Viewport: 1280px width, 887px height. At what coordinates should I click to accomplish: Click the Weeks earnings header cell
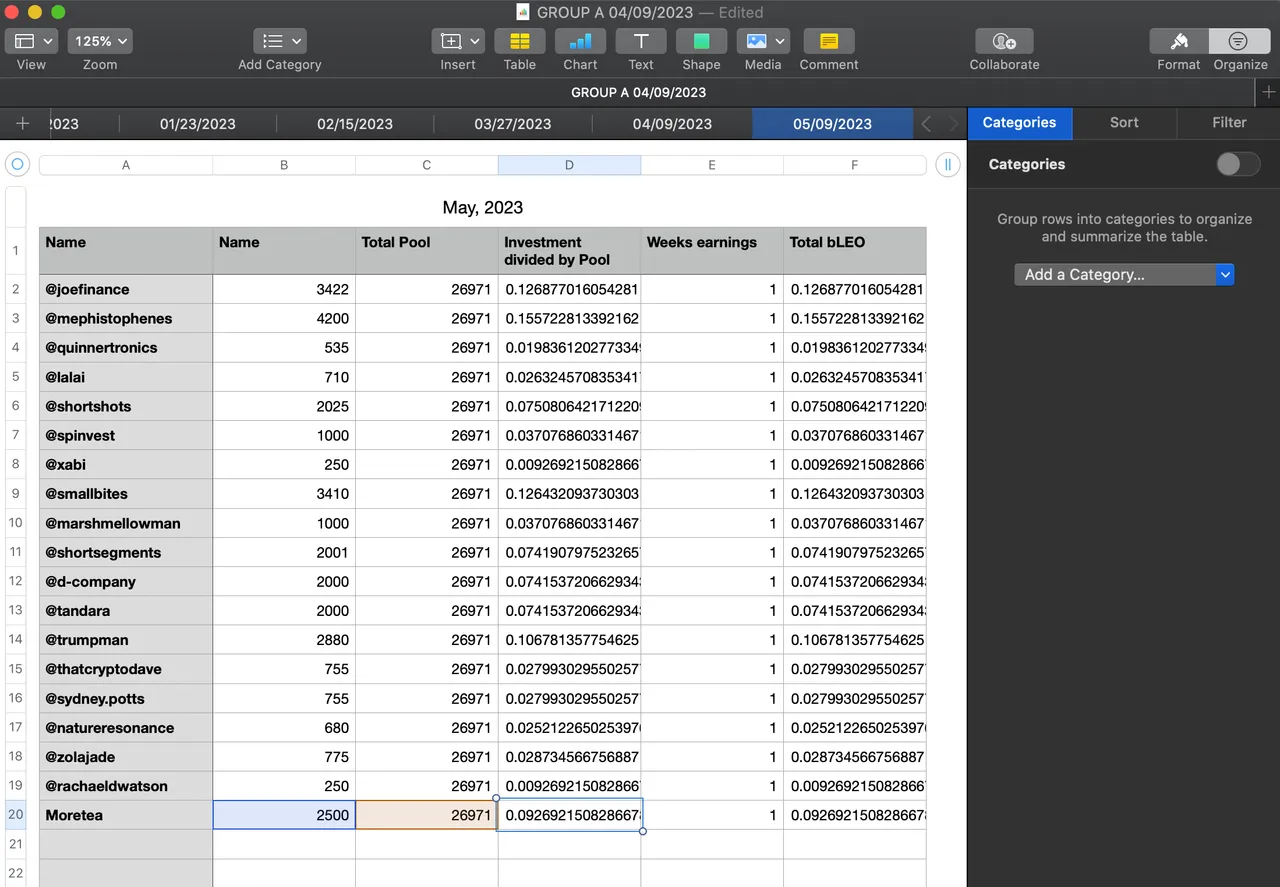coord(712,251)
